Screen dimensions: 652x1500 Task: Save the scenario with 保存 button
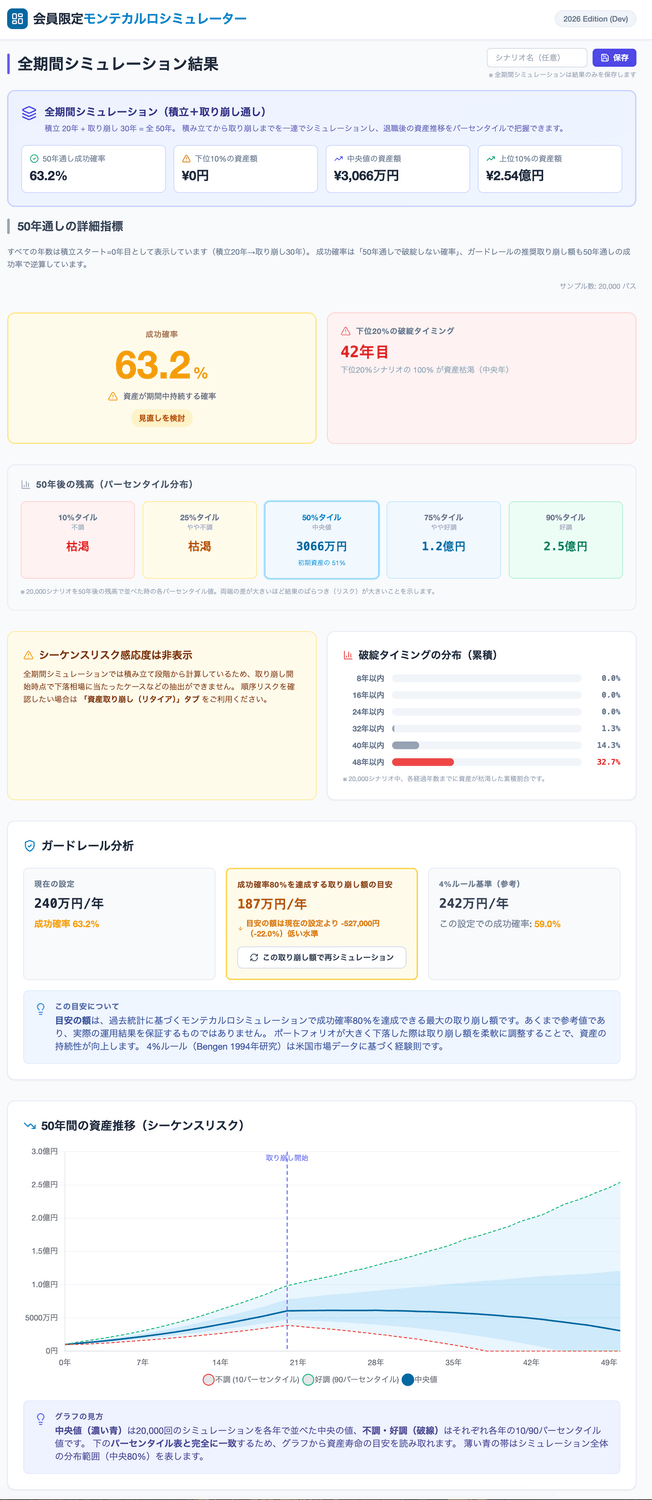614,58
